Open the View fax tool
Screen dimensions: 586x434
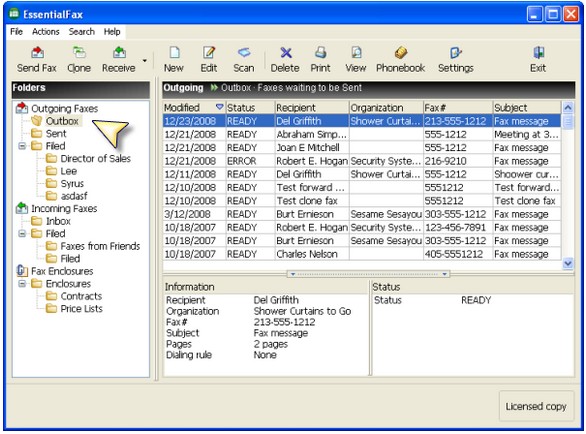(355, 60)
